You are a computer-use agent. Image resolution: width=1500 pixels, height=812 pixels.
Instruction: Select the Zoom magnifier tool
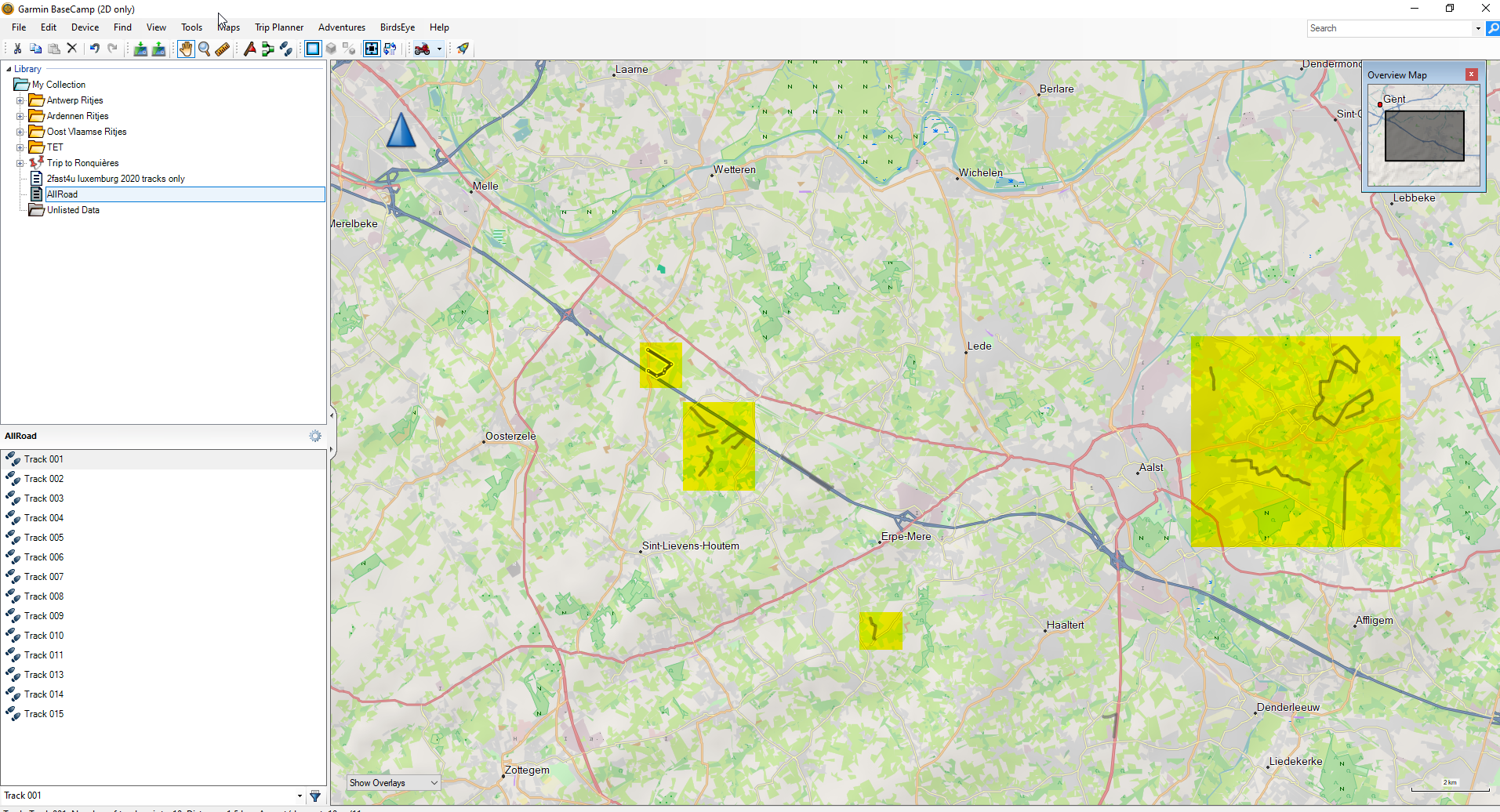tap(205, 49)
